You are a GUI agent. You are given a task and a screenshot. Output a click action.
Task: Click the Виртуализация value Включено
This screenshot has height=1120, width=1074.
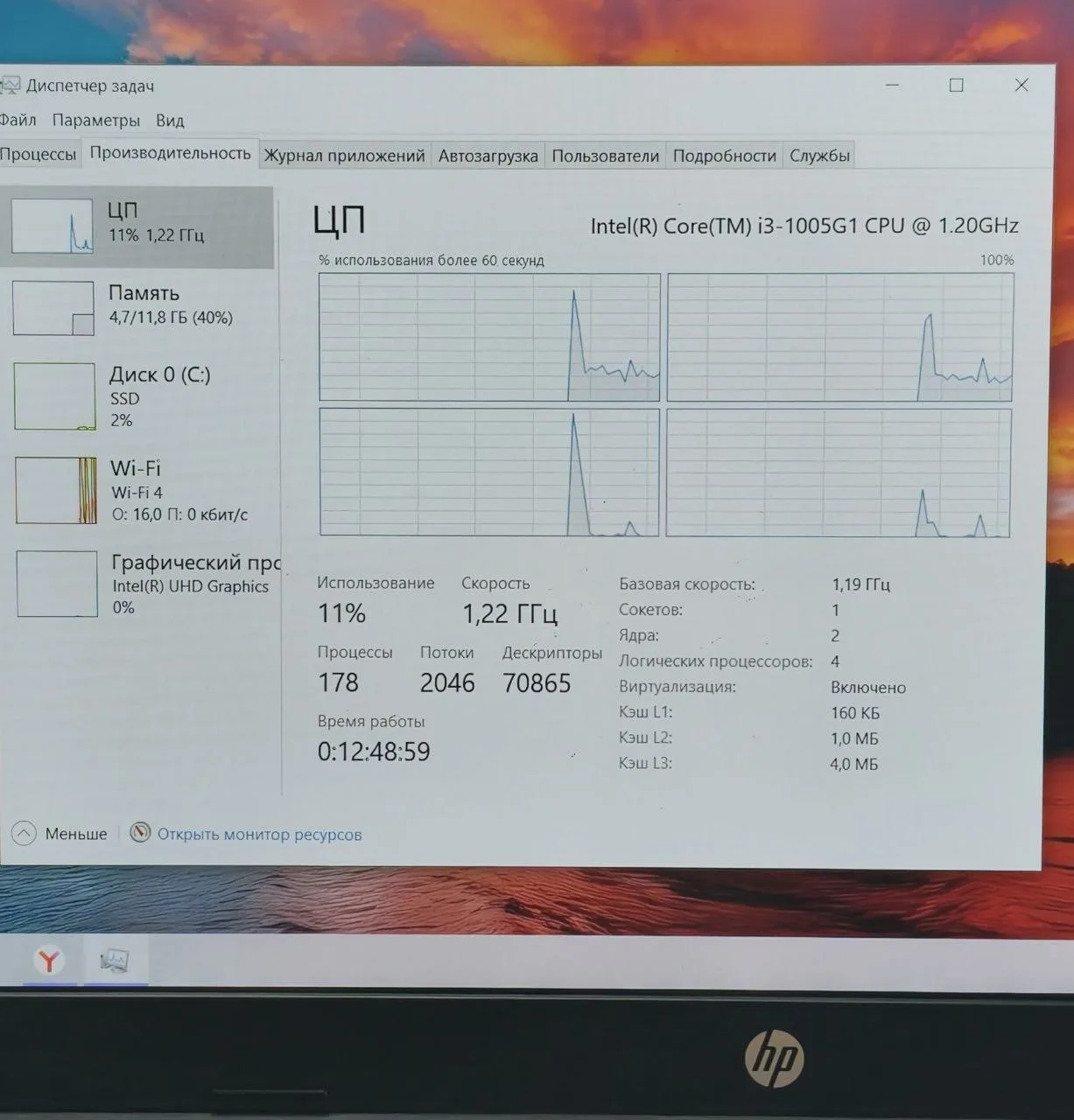tap(868, 687)
